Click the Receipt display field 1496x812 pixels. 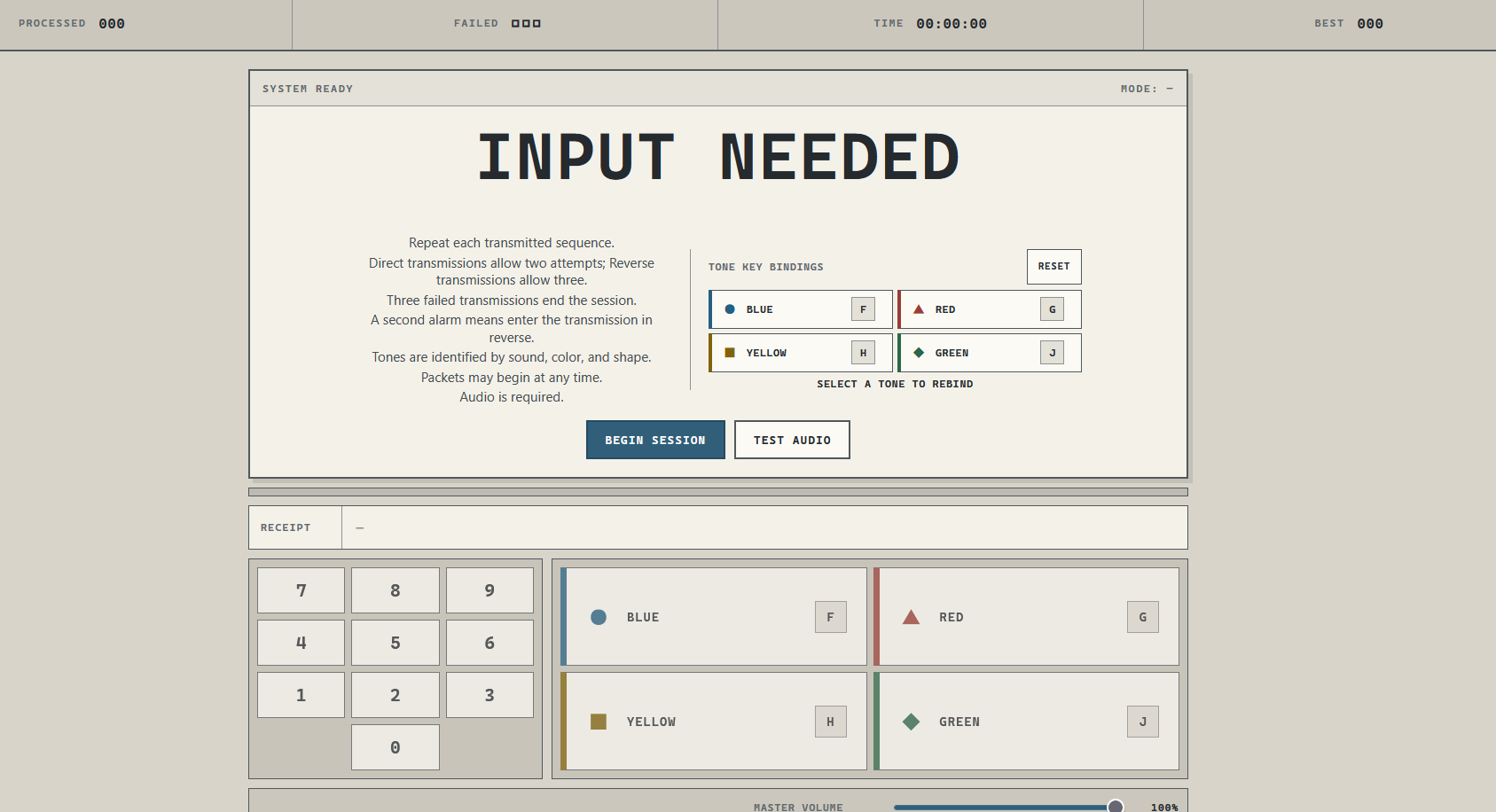[x=718, y=527]
